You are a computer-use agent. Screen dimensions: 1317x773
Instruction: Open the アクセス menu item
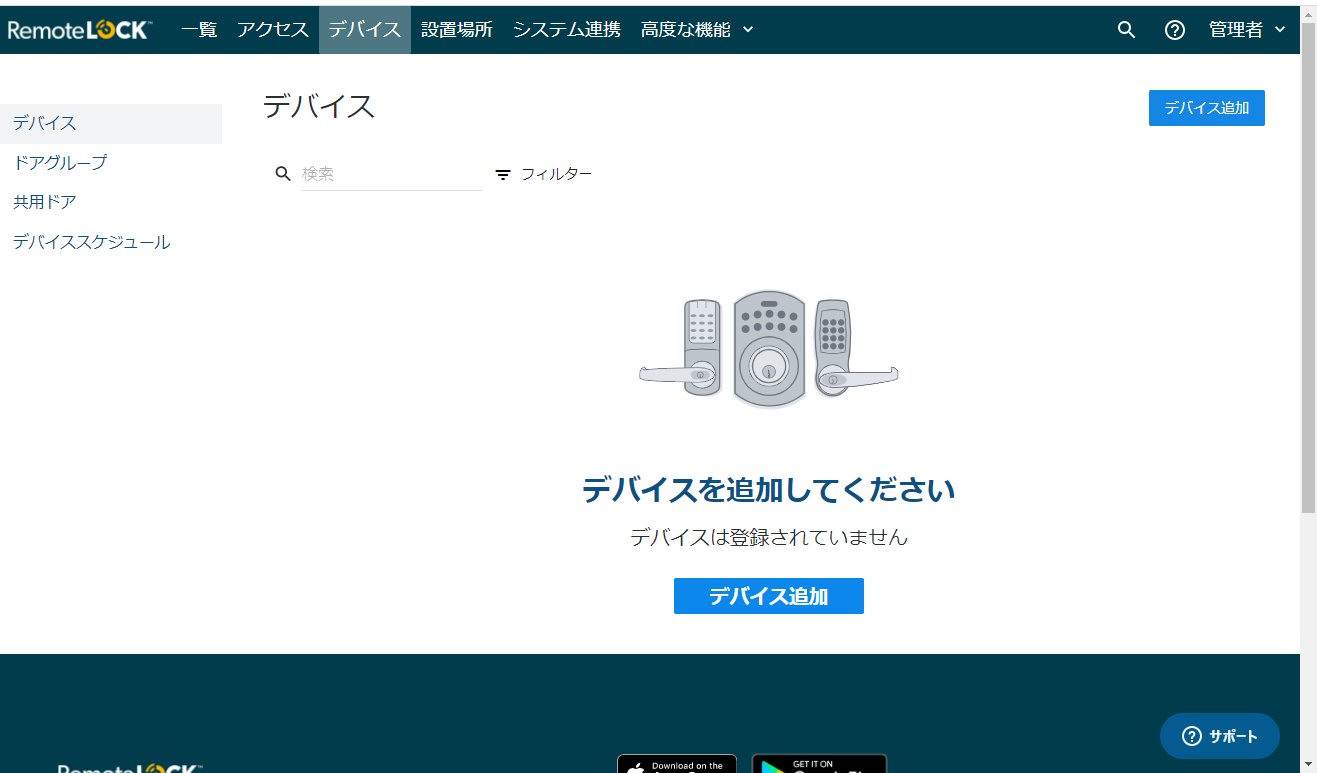coord(273,30)
